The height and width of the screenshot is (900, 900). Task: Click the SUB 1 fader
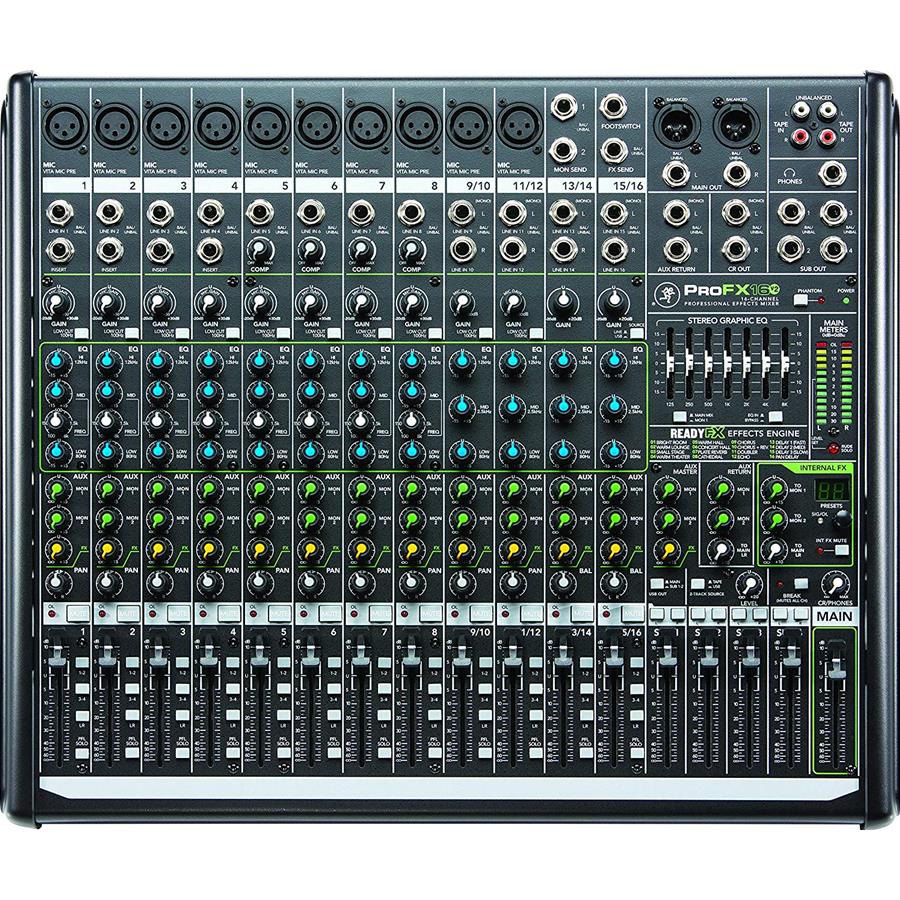pos(666,656)
